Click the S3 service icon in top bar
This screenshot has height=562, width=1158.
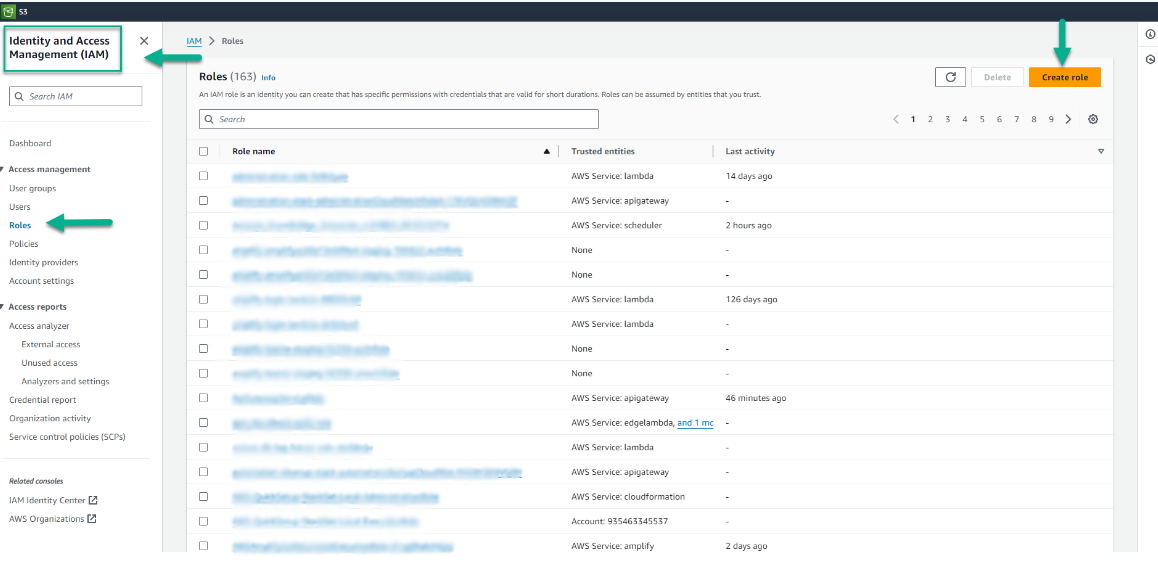[9, 11]
